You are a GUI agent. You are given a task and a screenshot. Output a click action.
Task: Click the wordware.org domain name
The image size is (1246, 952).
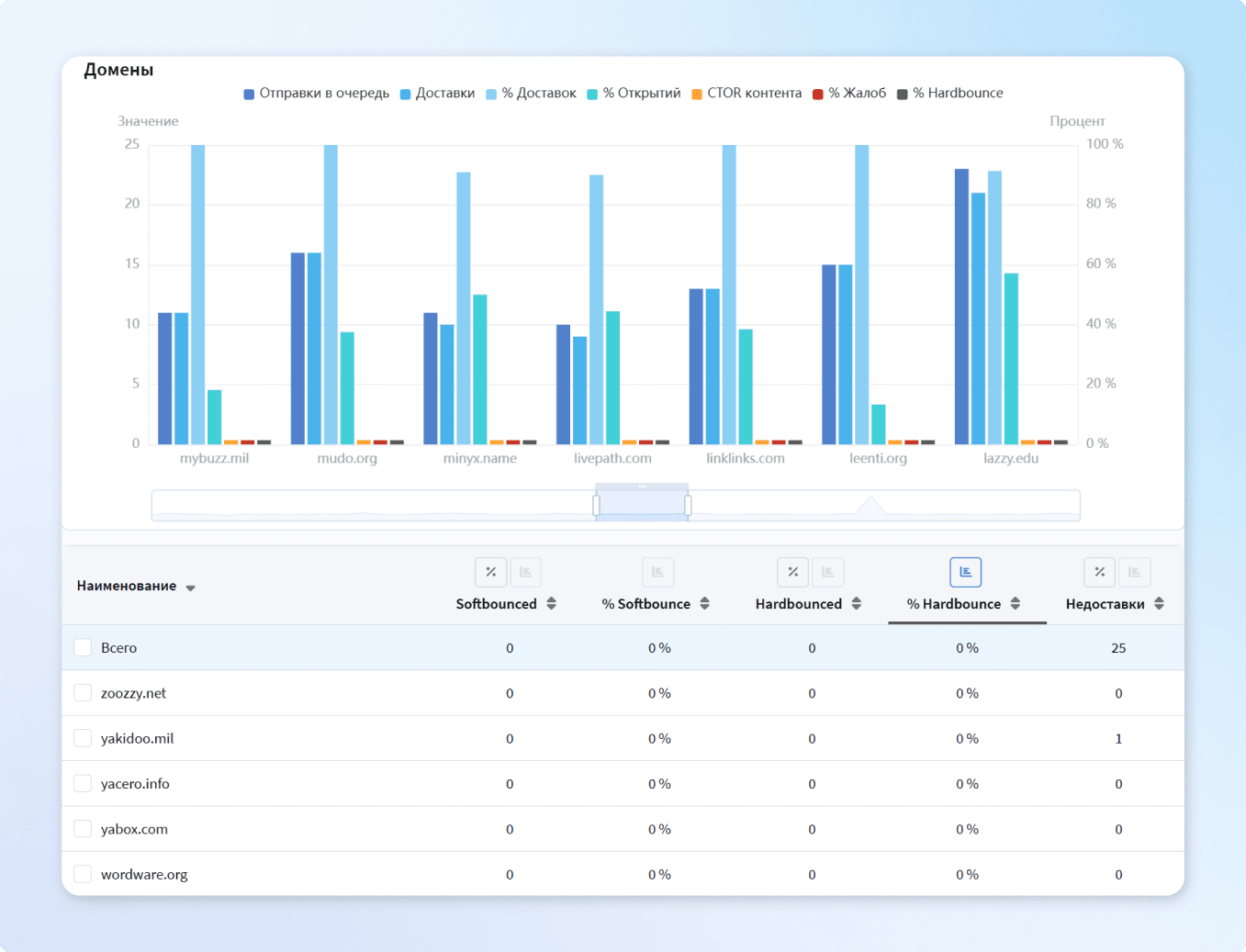(x=144, y=874)
